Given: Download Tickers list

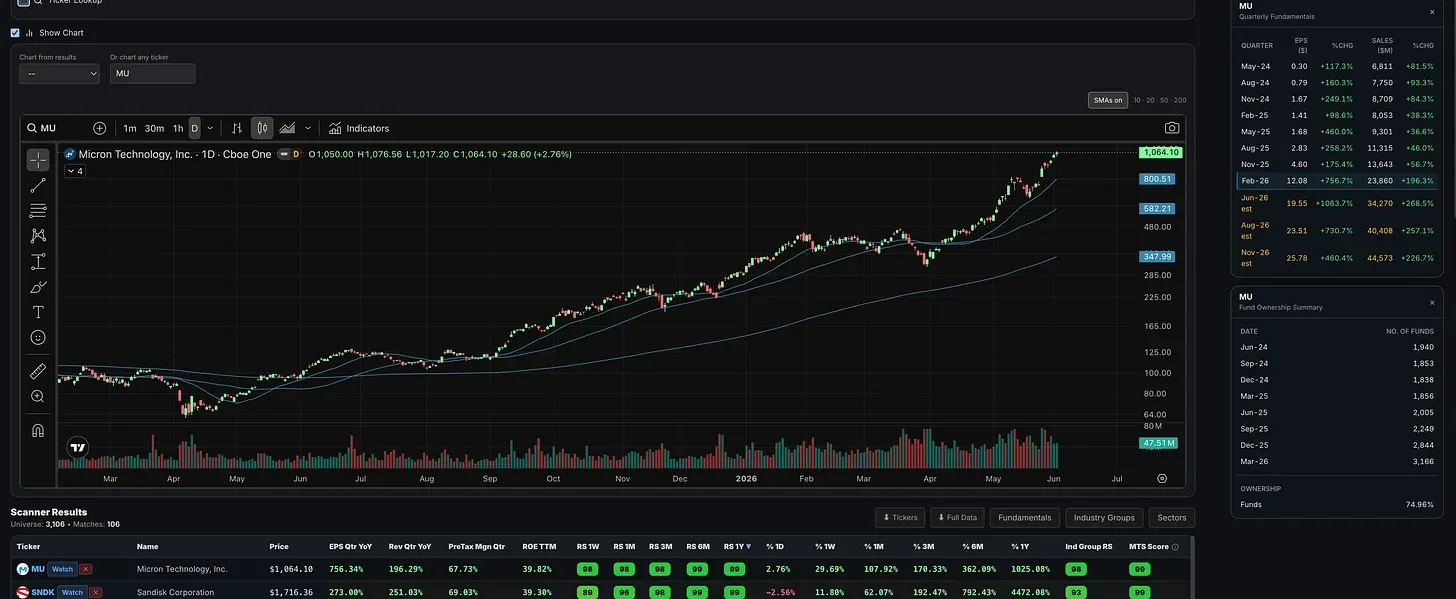Looking at the screenshot, I should point(899,517).
